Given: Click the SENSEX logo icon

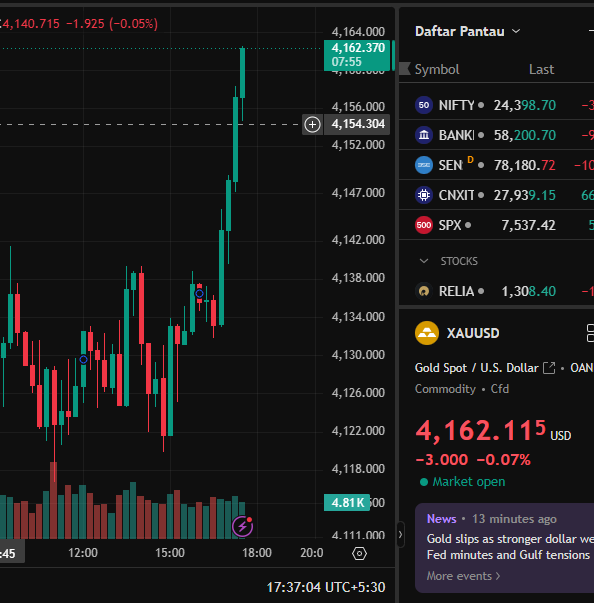Looking at the screenshot, I should pyautogui.click(x=424, y=165).
